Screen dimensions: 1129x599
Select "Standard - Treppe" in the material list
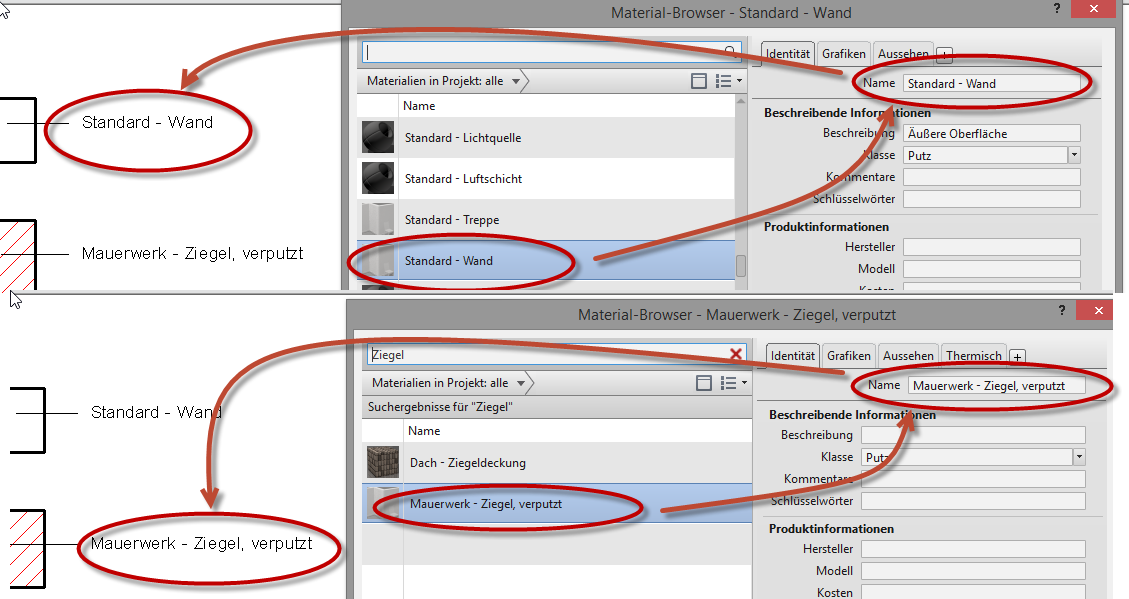(x=546, y=220)
